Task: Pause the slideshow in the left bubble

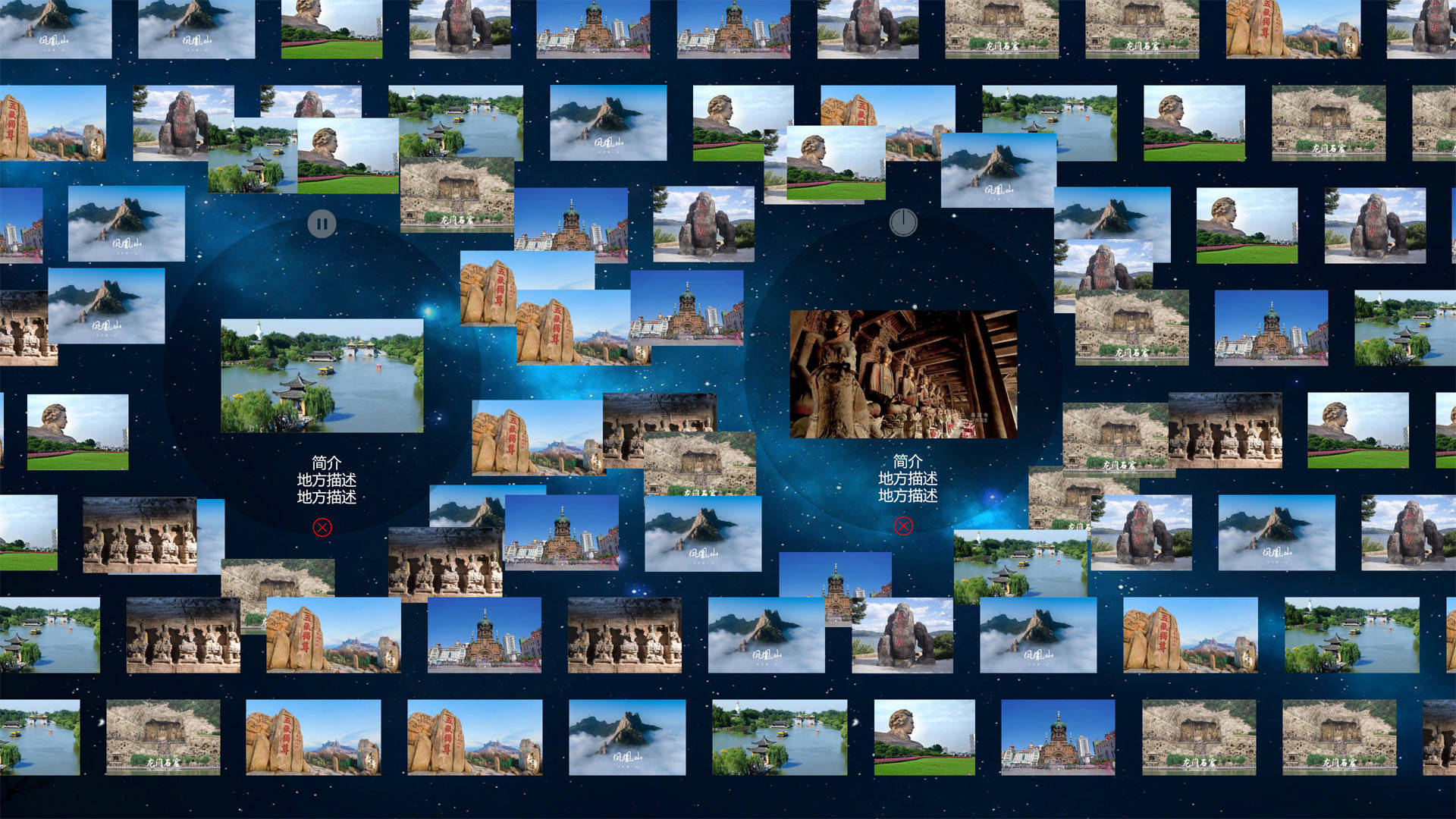Action: click(x=322, y=224)
